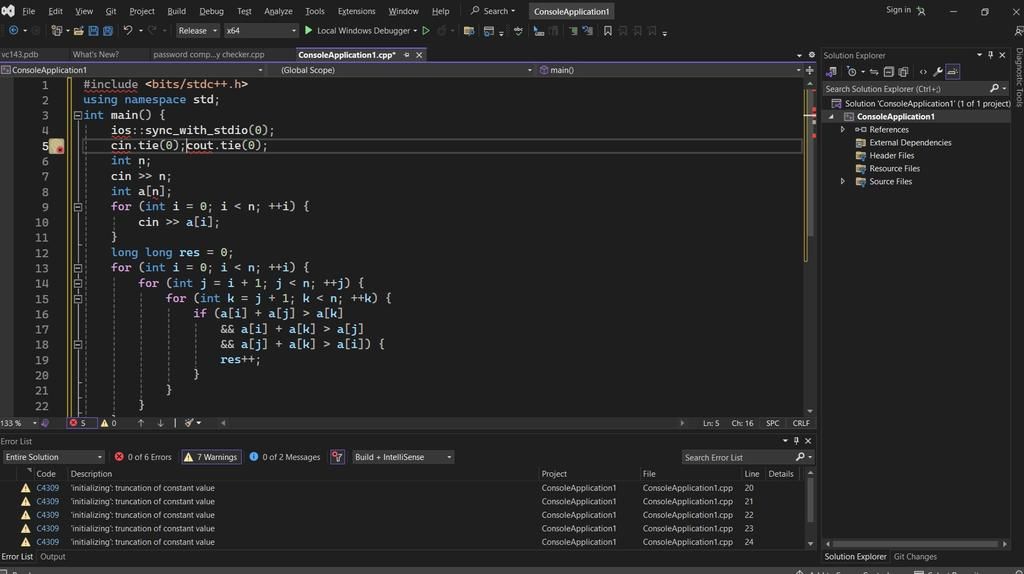Open the Build + IntelliSense dropdown
This screenshot has width=1024, height=574.
click(x=403, y=457)
